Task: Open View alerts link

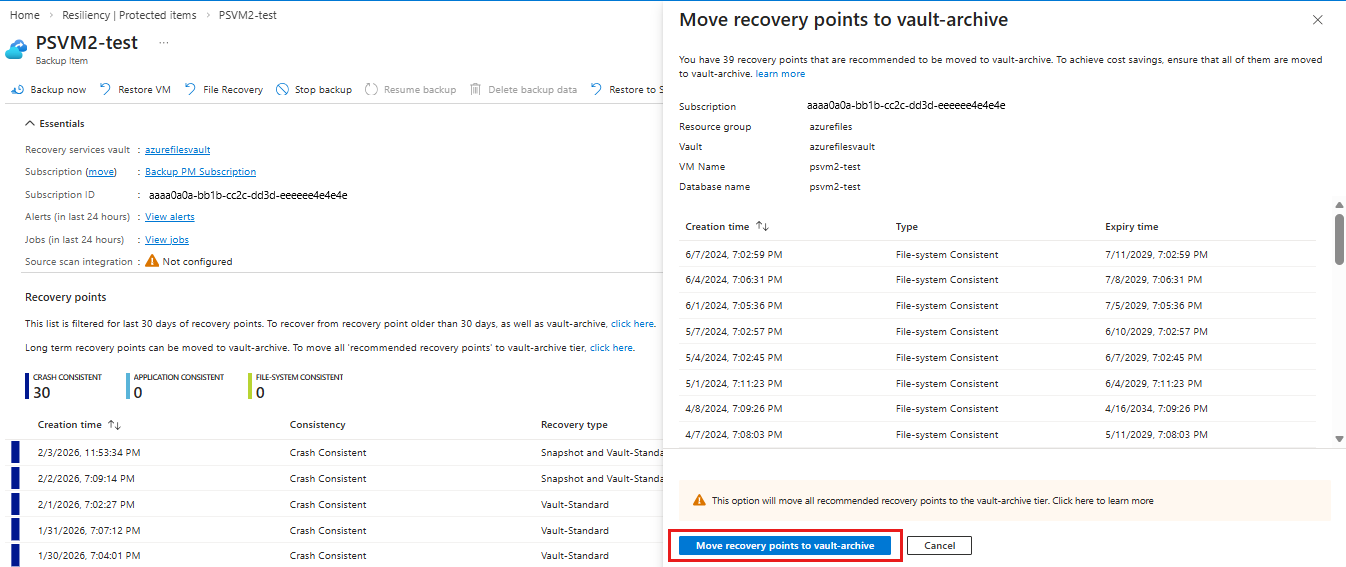Action: tap(170, 217)
